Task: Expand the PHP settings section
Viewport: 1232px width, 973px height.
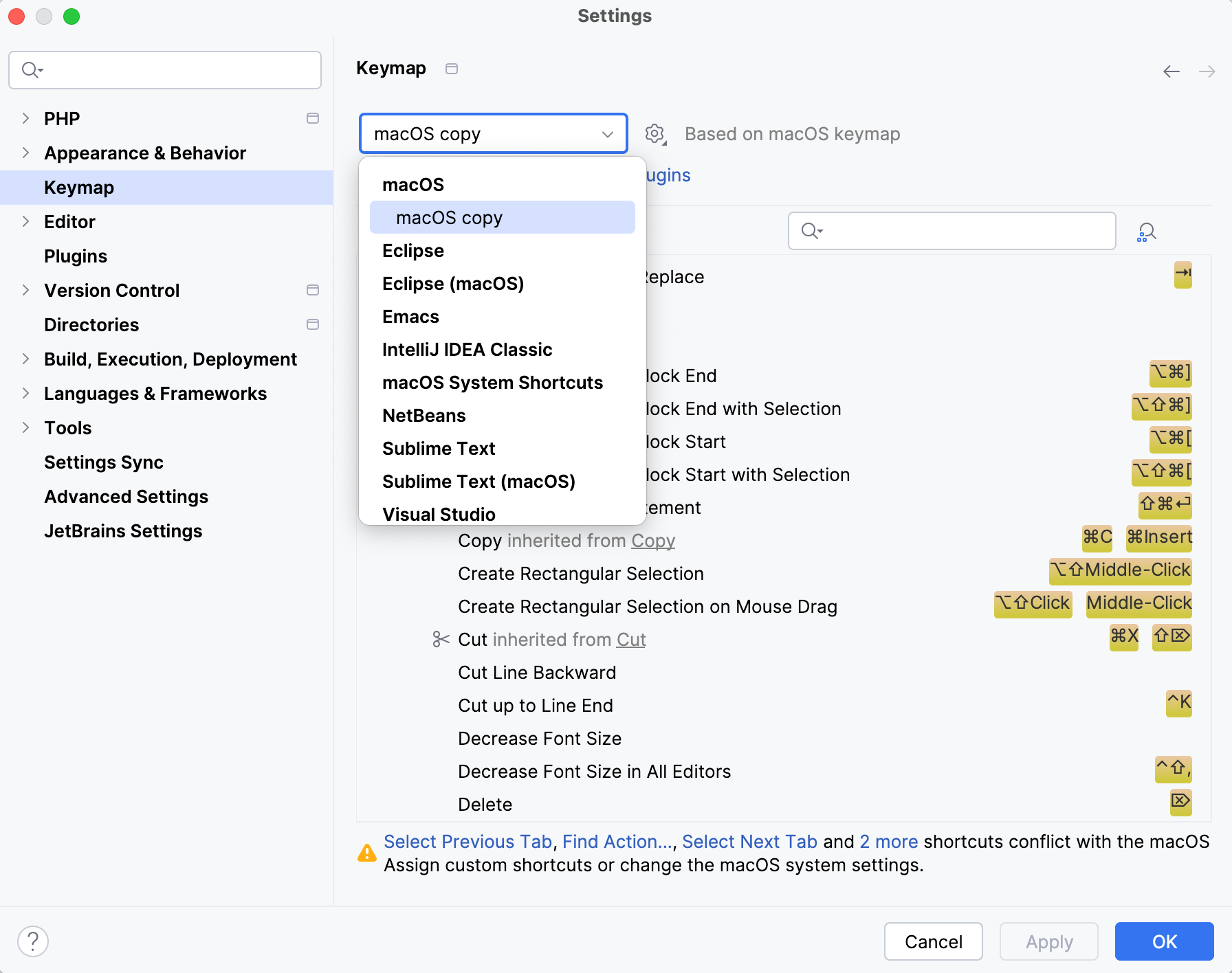Action: [25, 118]
